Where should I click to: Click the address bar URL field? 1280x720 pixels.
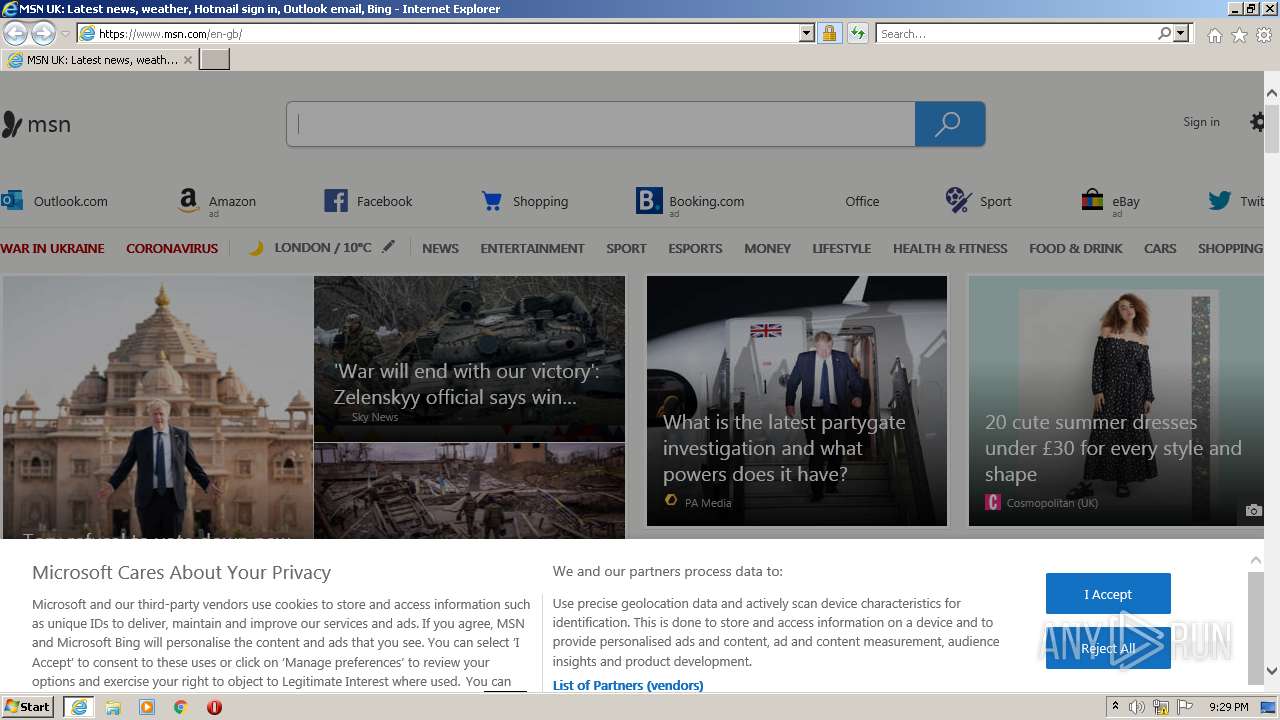[x=448, y=33]
